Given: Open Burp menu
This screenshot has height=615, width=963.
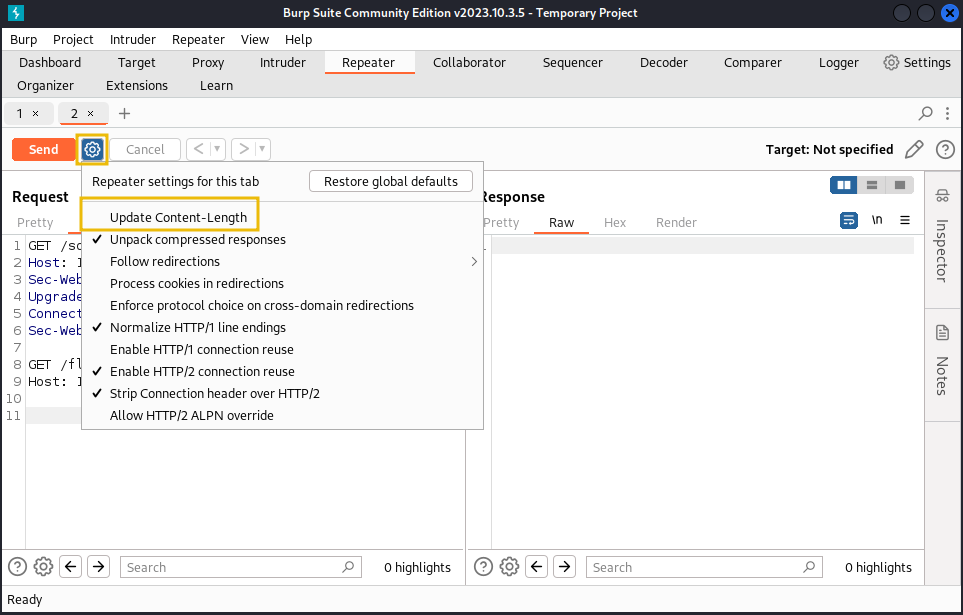Looking at the screenshot, I should coord(23,39).
